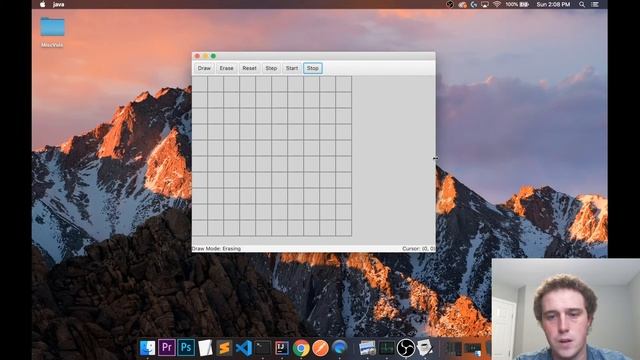Open Preview from the dock
This screenshot has height=360, width=640.
coord(367,348)
